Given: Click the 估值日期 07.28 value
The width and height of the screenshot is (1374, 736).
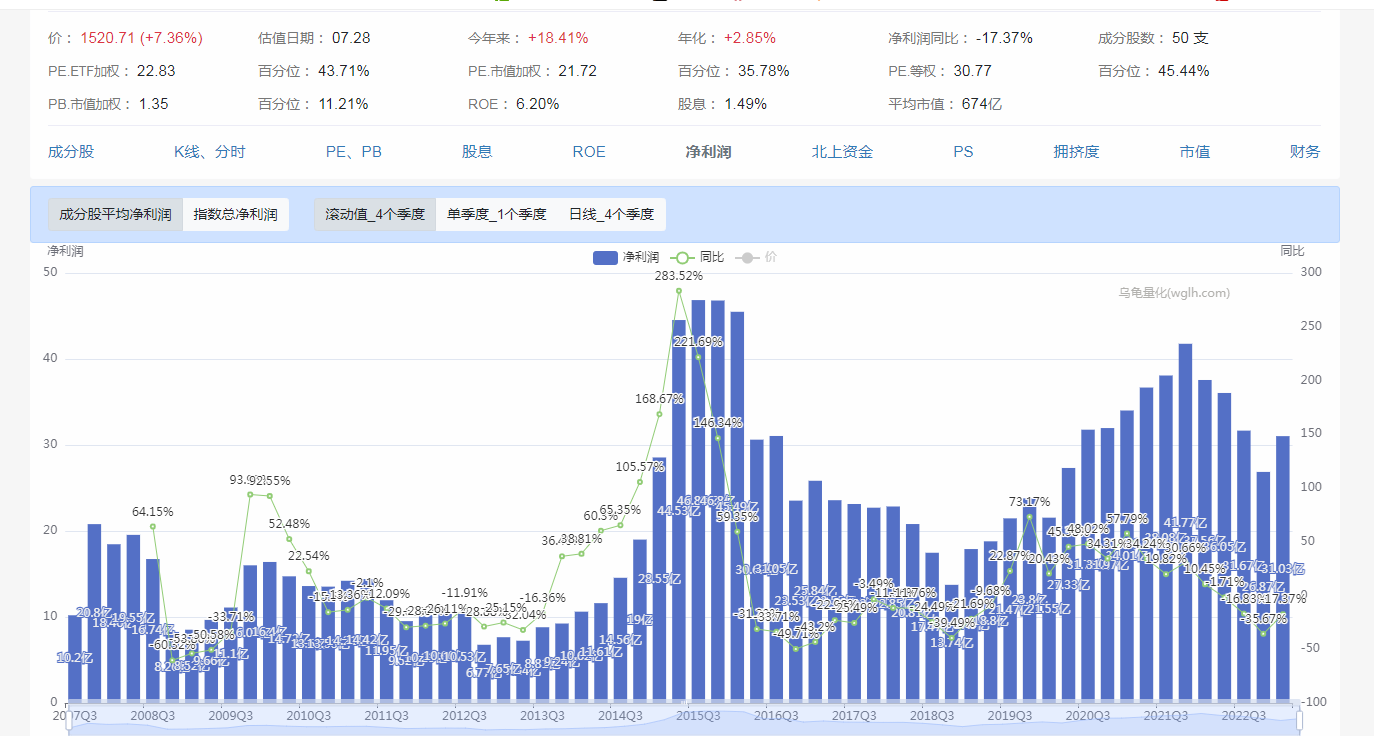Looking at the screenshot, I should pos(351,38).
